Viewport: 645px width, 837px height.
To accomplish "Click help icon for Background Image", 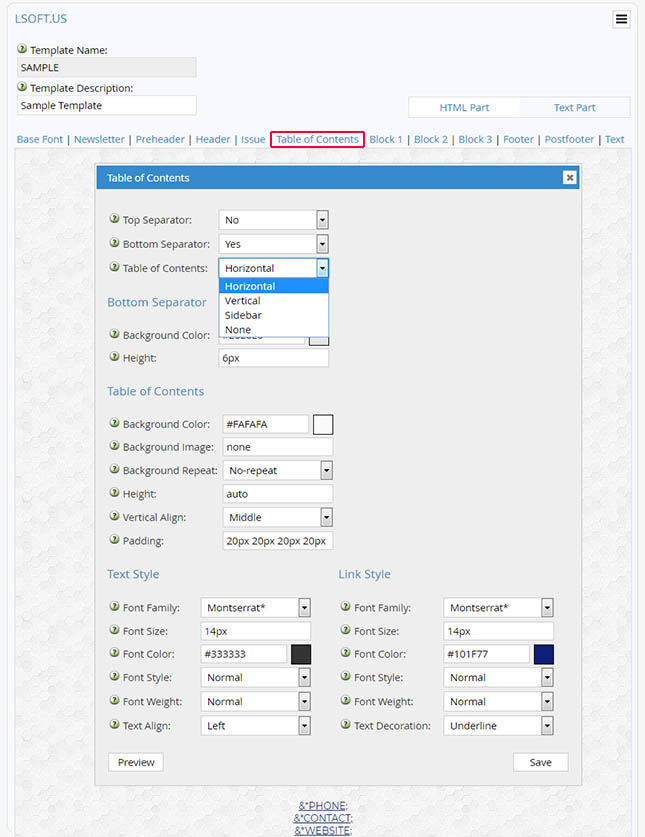I will [x=114, y=446].
